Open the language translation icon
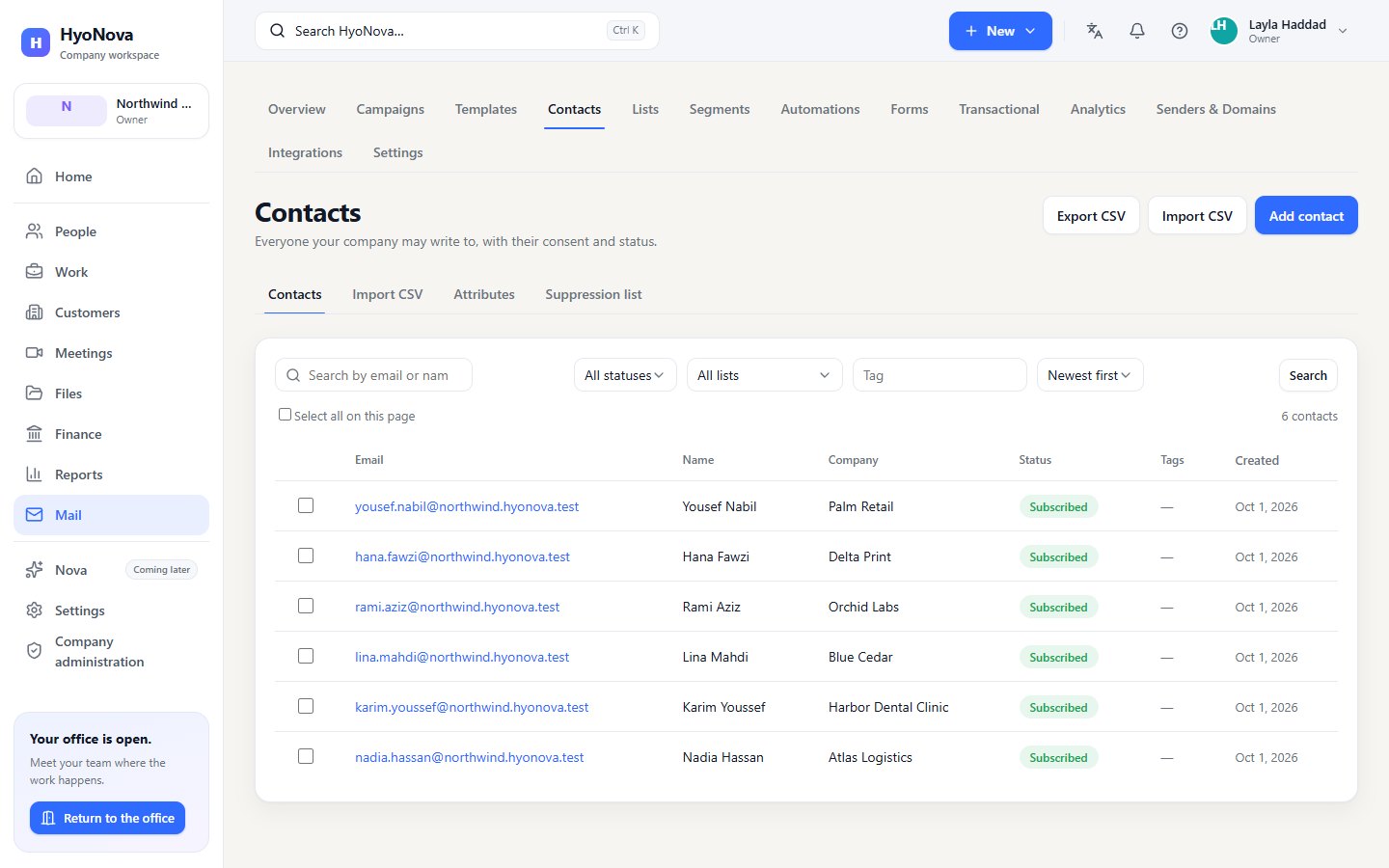 [x=1095, y=31]
